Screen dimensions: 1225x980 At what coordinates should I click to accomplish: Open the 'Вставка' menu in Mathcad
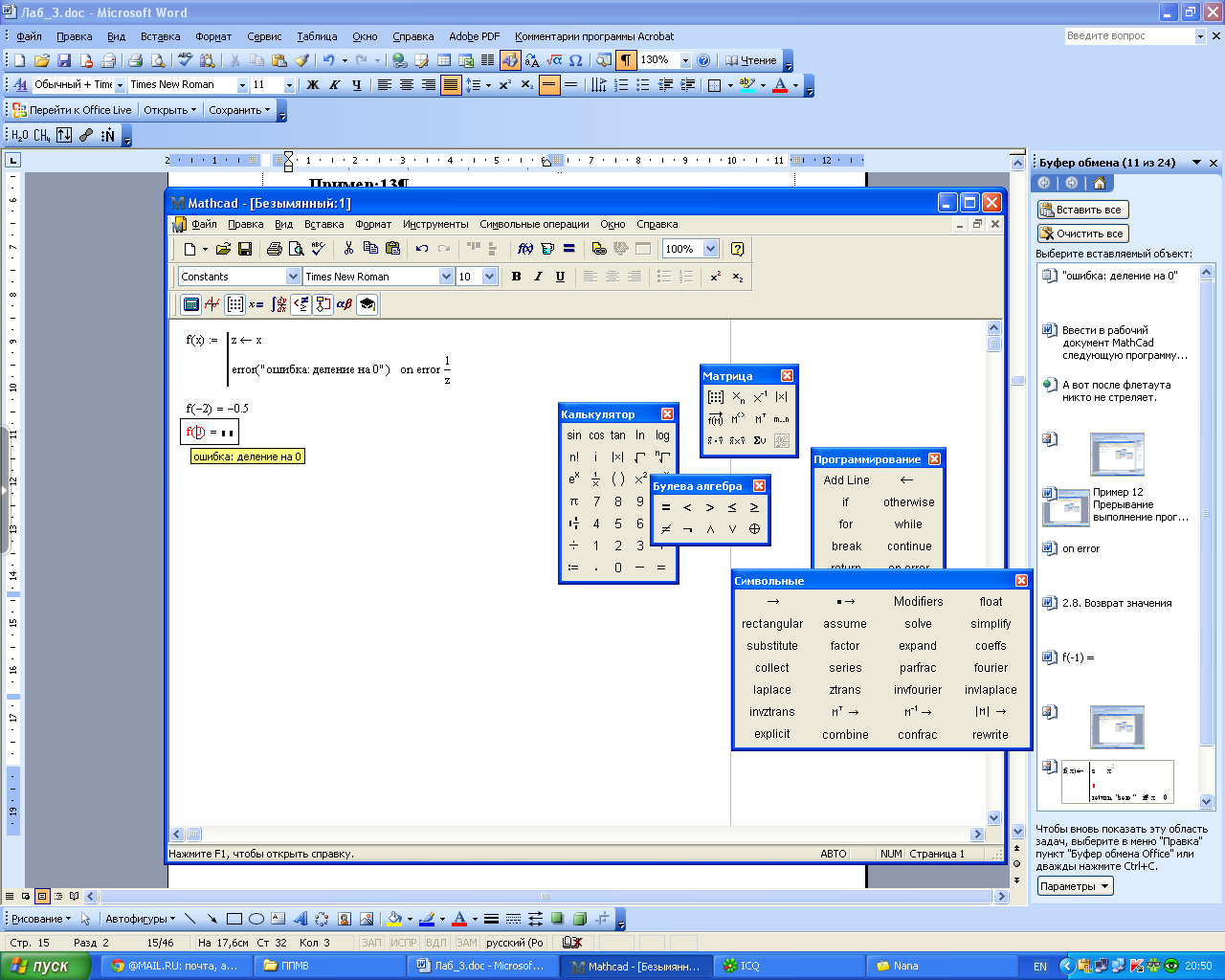(x=323, y=224)
